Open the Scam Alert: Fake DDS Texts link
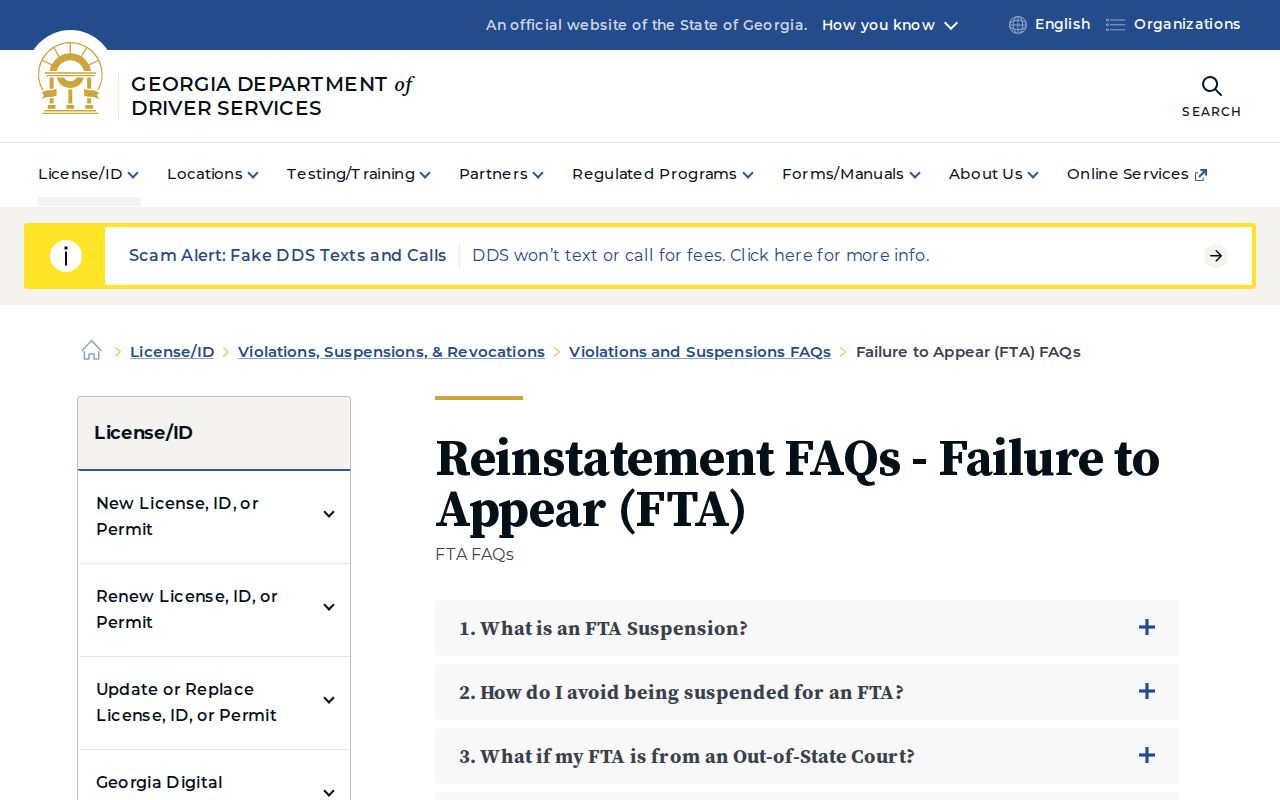The height and width of the screenshot is (800, 1280). point(287,255)
